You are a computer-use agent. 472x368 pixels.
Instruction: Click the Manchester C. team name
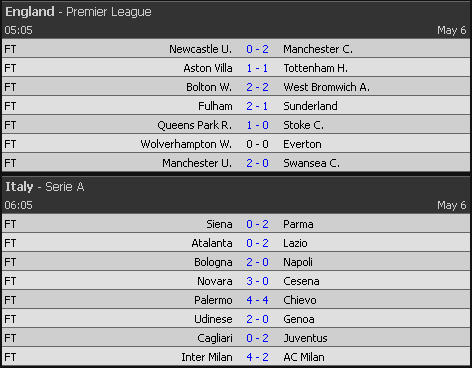pos(318,49)
